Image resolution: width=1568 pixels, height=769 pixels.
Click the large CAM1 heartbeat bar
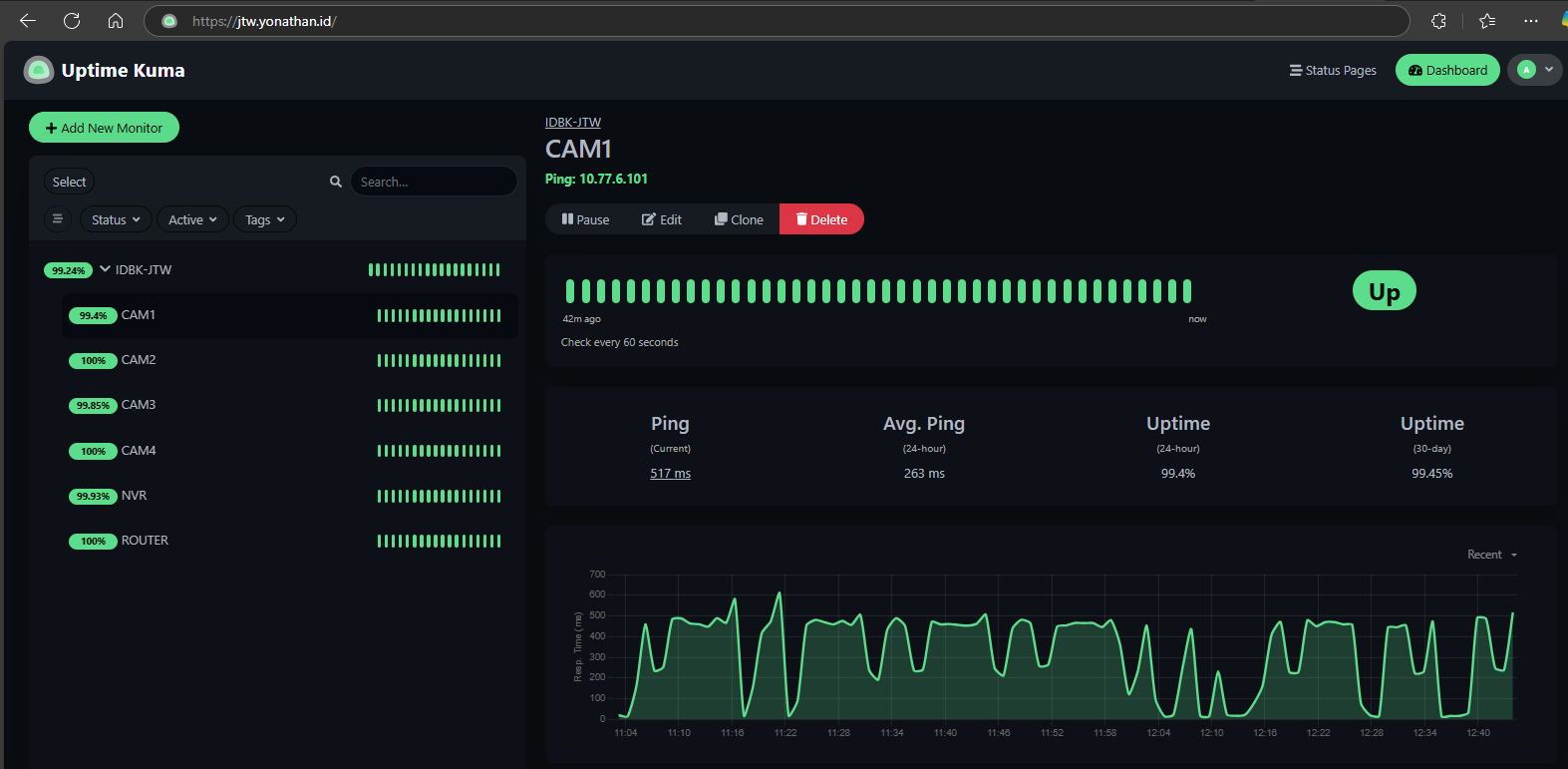coord(878,291)
